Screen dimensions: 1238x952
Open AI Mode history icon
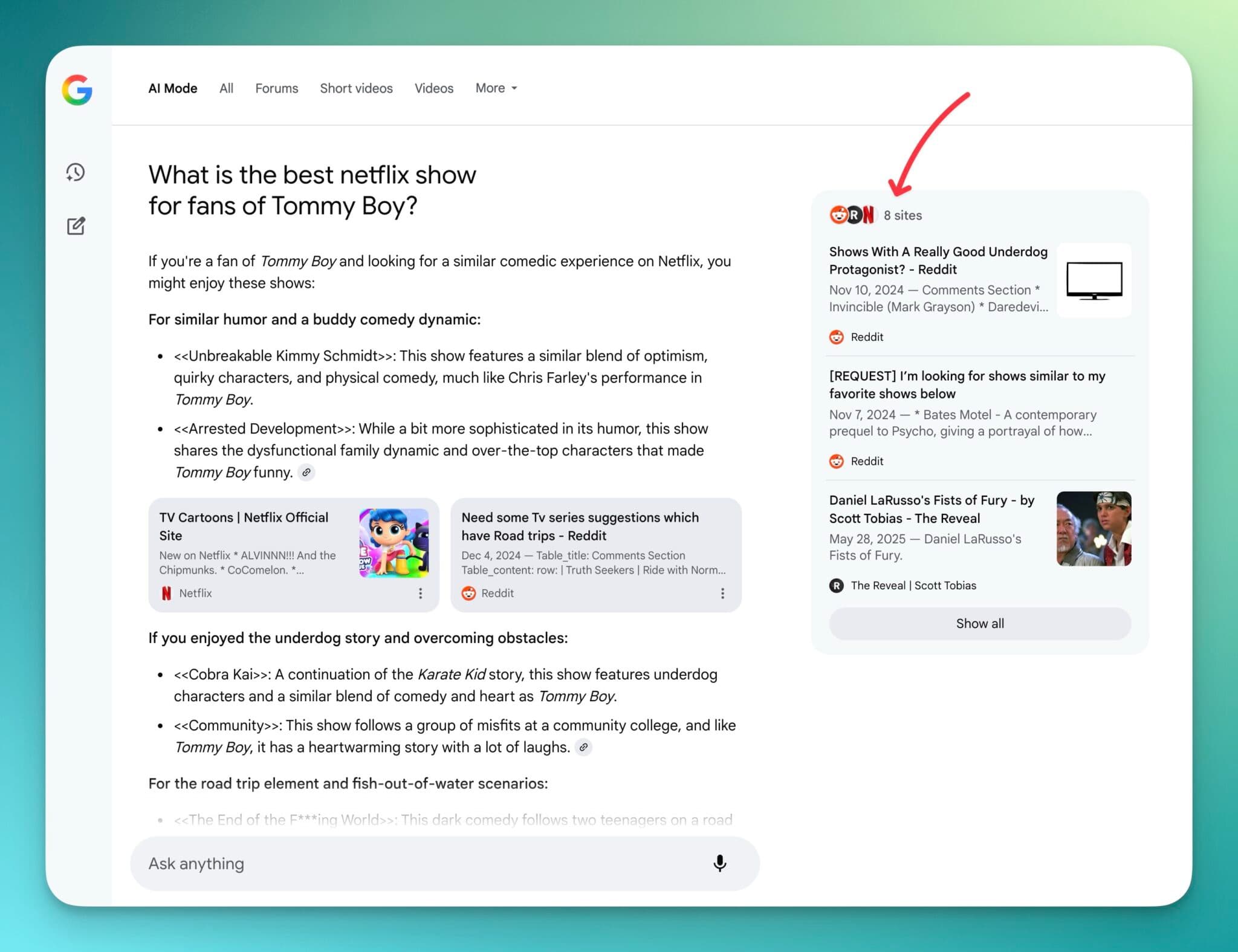tap(76, 173)
